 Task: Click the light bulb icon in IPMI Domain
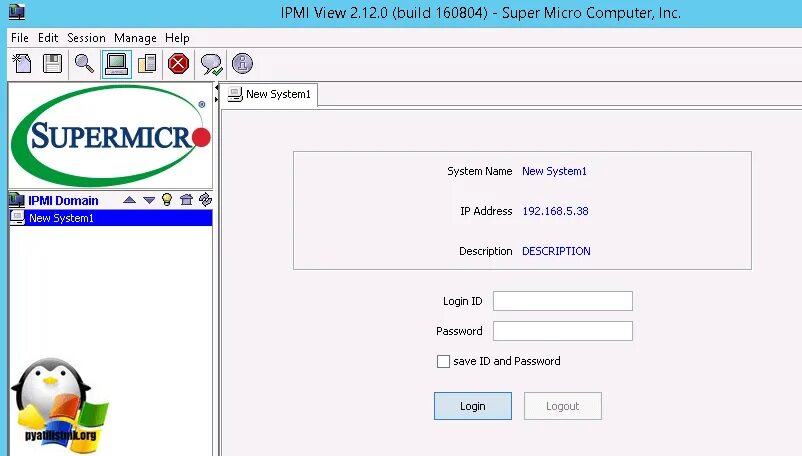coord(167,199)
